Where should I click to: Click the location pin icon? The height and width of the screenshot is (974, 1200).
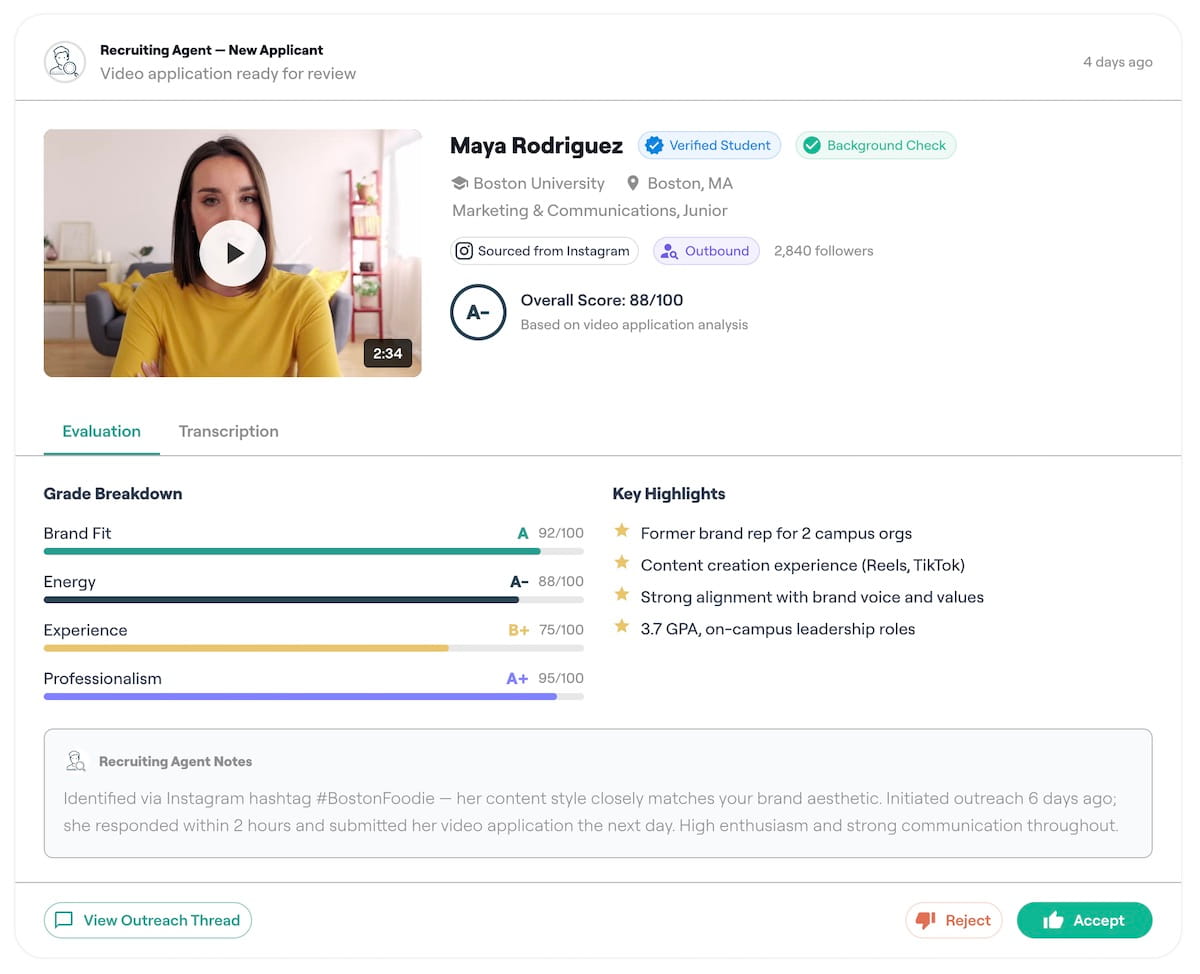pos(633,184)
